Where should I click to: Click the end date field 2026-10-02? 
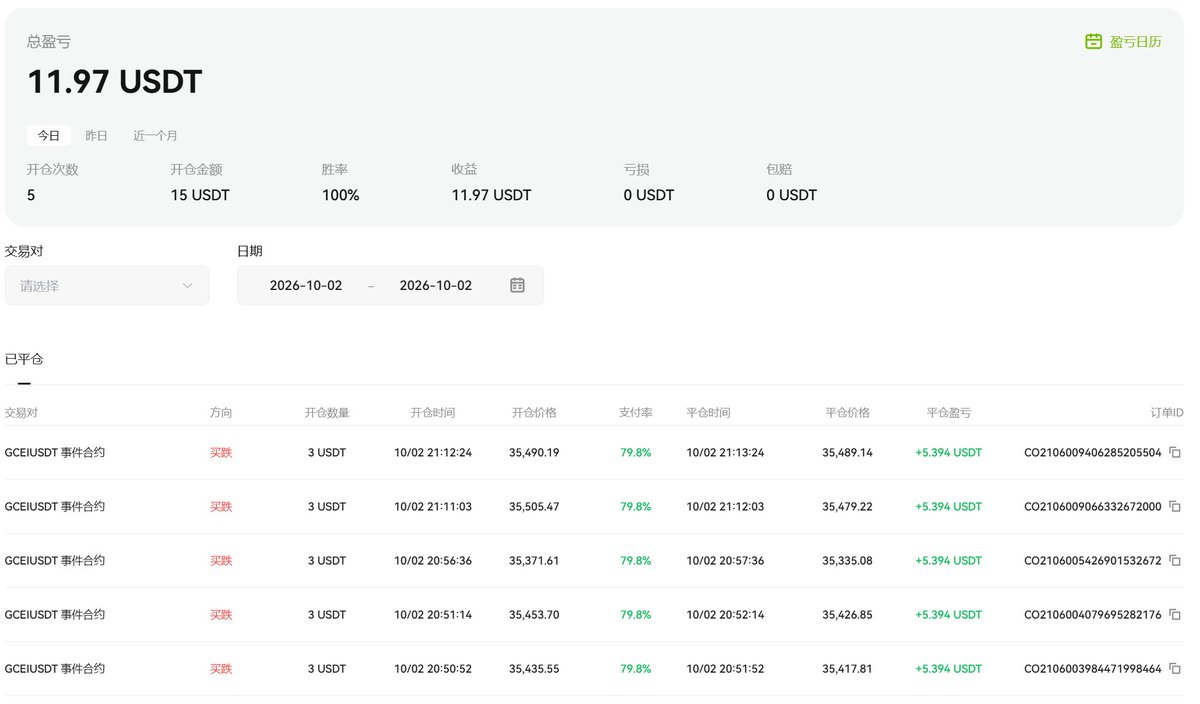point(436,285)
